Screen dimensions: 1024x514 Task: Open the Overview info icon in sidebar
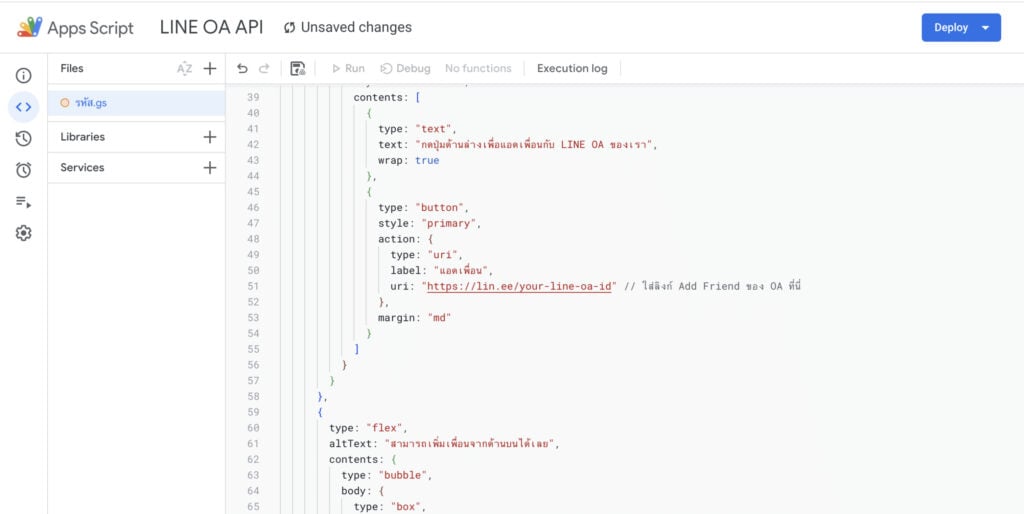click(x=24, y=76)
